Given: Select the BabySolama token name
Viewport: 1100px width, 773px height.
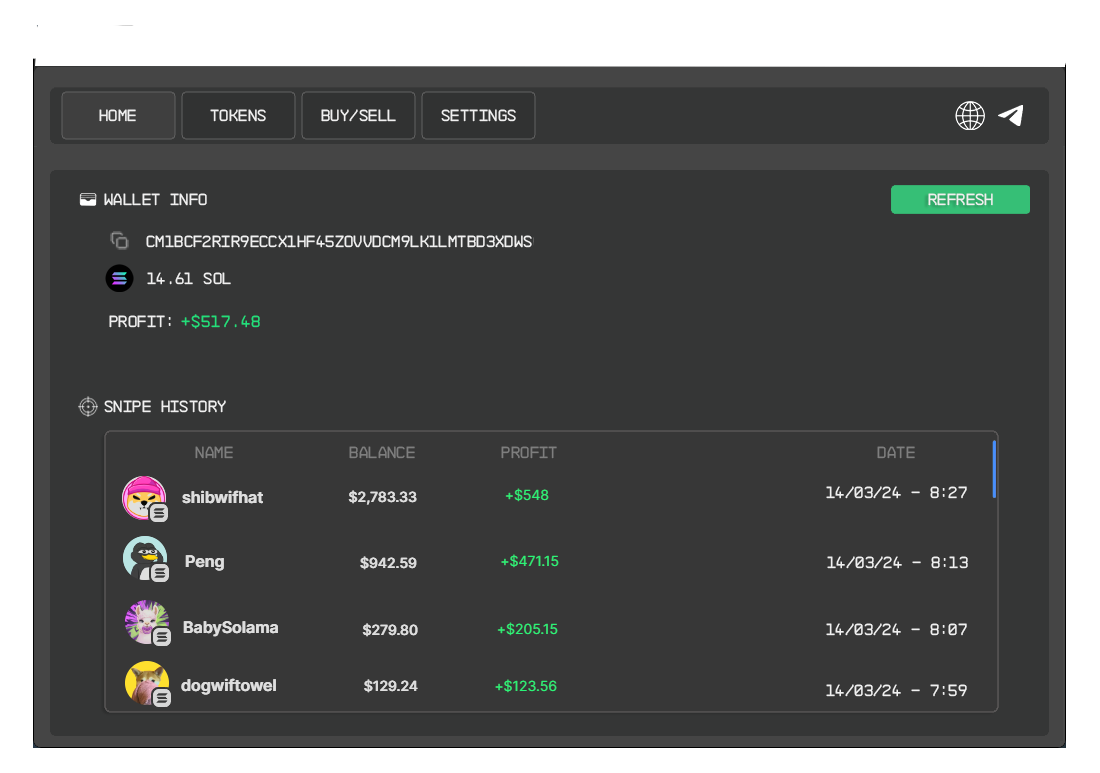Looking at the screenshot, I should tap(230, 627).
